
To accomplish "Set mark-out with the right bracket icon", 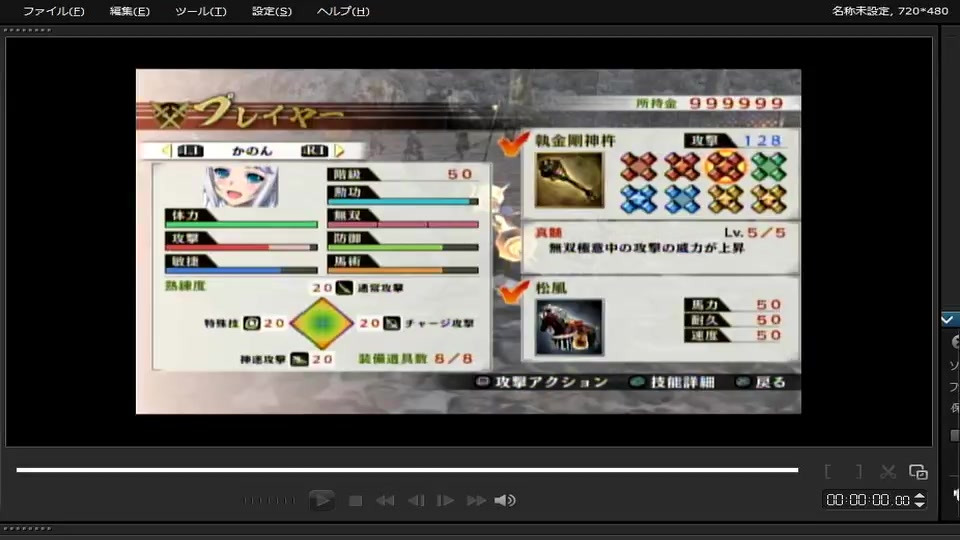I will click(x=858, y=471).
